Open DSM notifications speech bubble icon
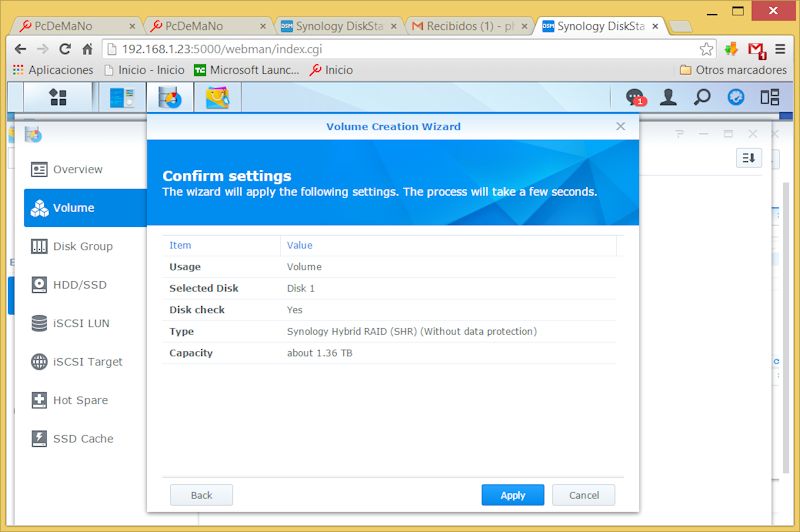800x532 pixels. [x=636, y=97]
